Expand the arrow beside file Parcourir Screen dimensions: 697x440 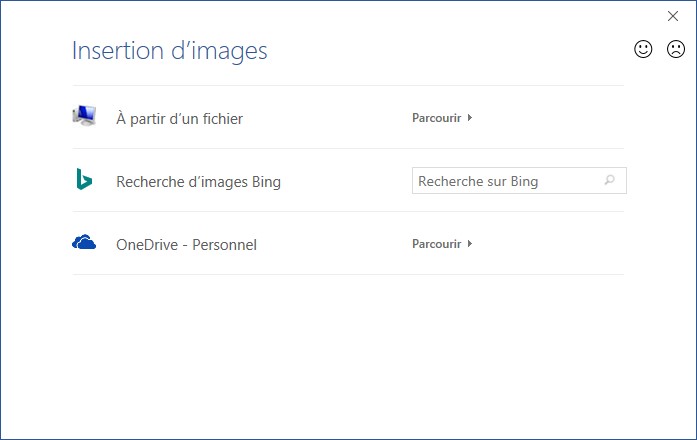coord(470,118)
